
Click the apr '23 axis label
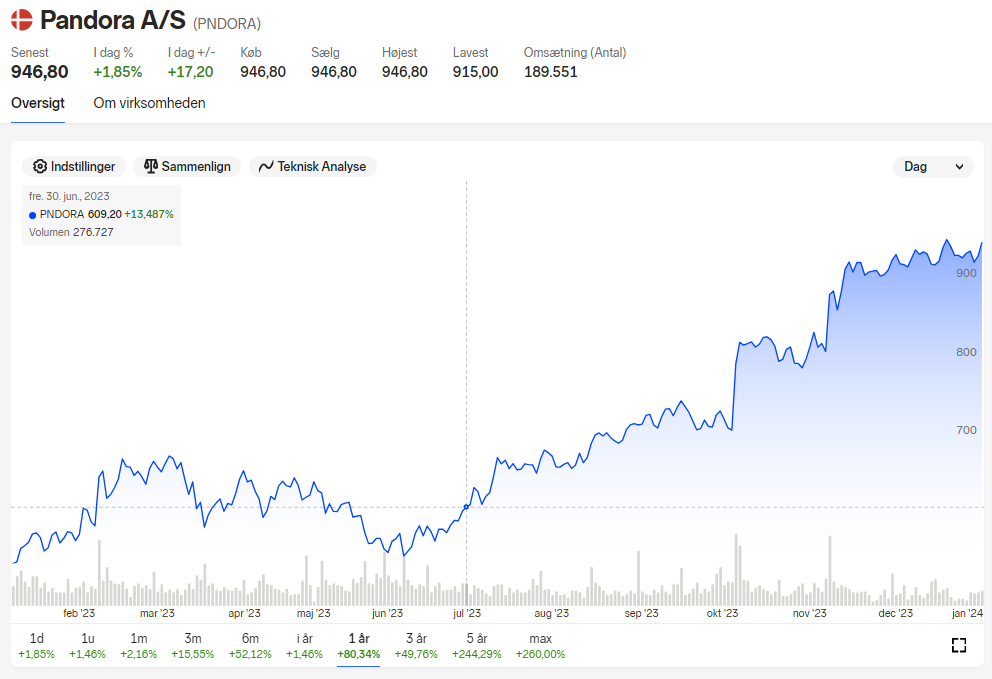pyautogui.click(x=244, y=613)
